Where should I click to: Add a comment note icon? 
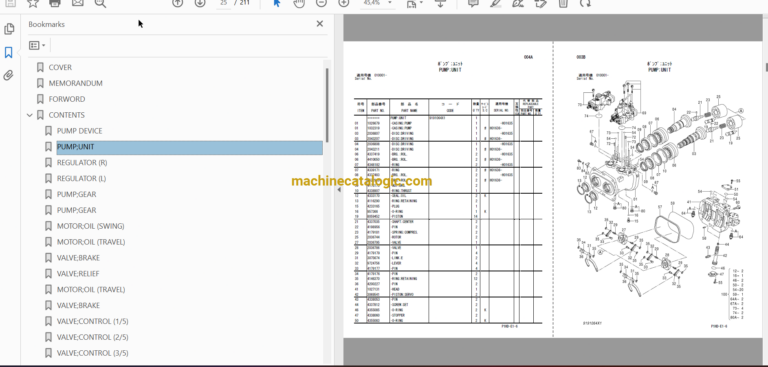pos(473,3)
